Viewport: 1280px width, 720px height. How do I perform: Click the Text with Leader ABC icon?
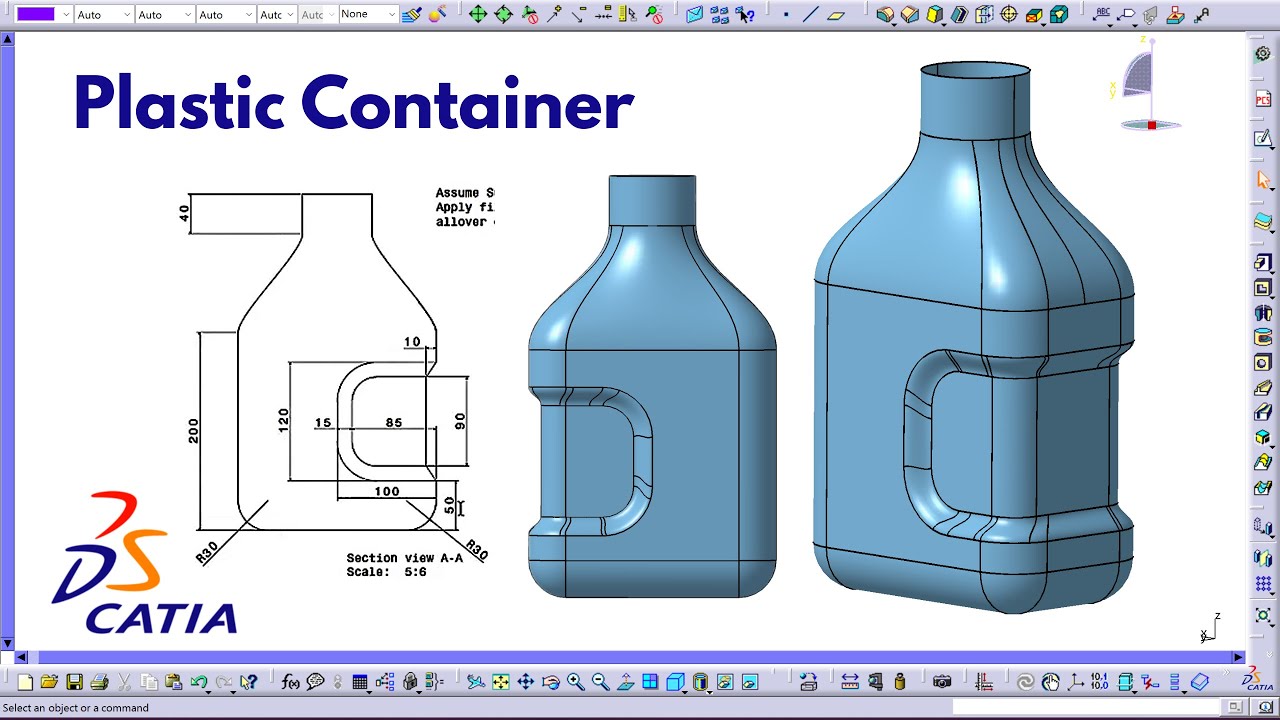1102,15
